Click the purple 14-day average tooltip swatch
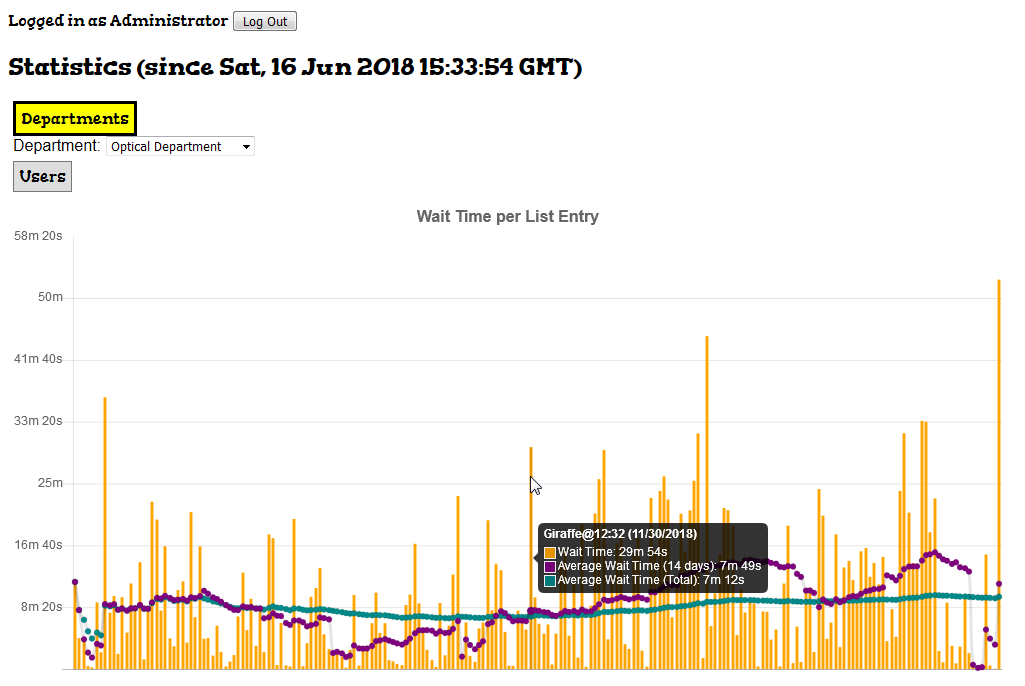Screen dimensions: 1025x686 (550, 566)
